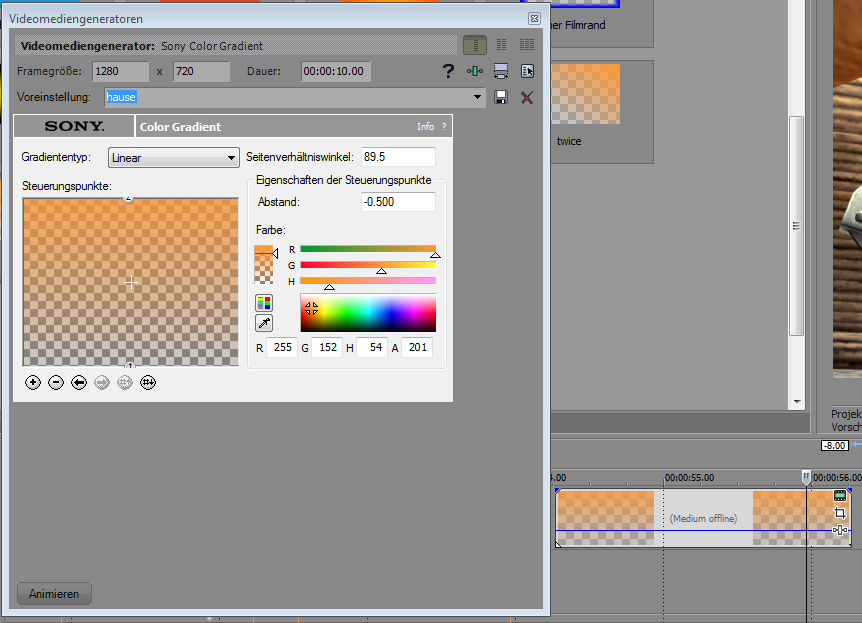This screenshot has height=623, width=862.
Task: Click the green G channel slider
Action: pos(367,265)
